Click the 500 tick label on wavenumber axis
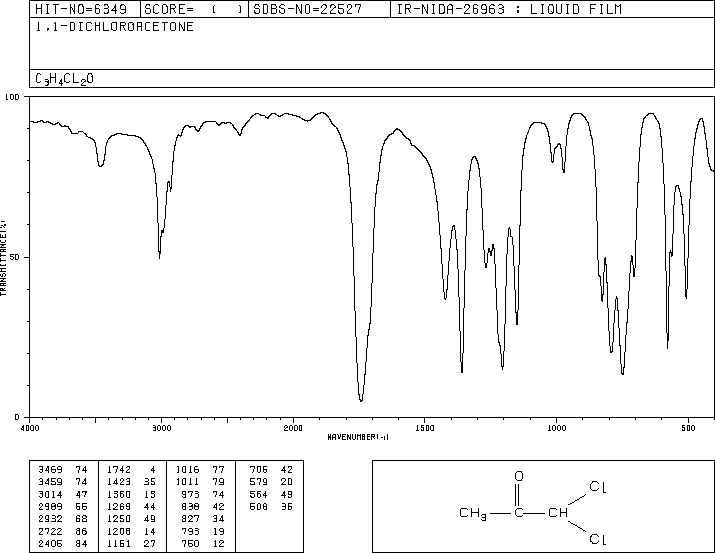The width and height of the screenshot is (715, 553). (x=688, y=428)
